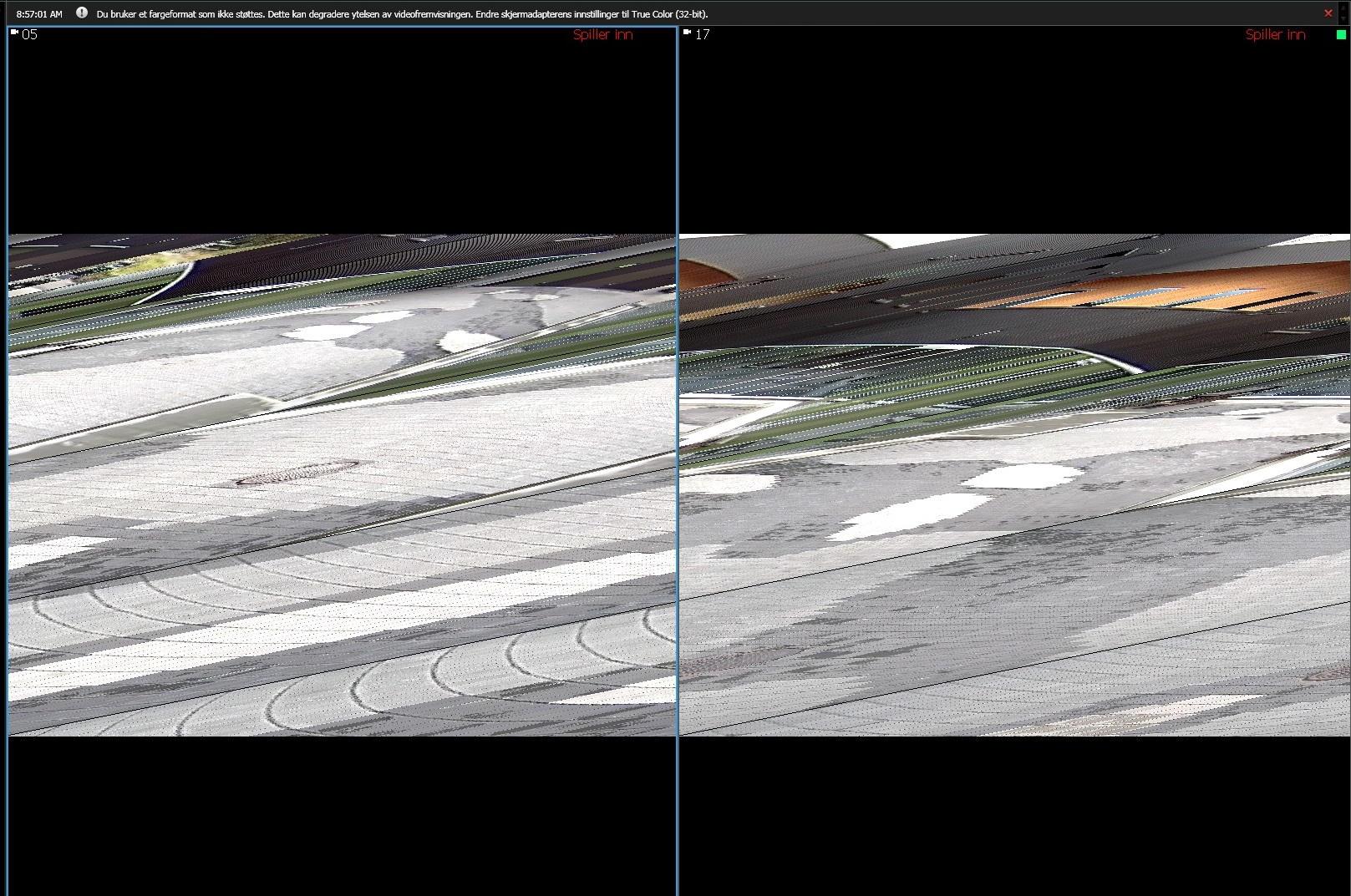Click 'Spiller inn' recording status on camera 05

[602, 34]
